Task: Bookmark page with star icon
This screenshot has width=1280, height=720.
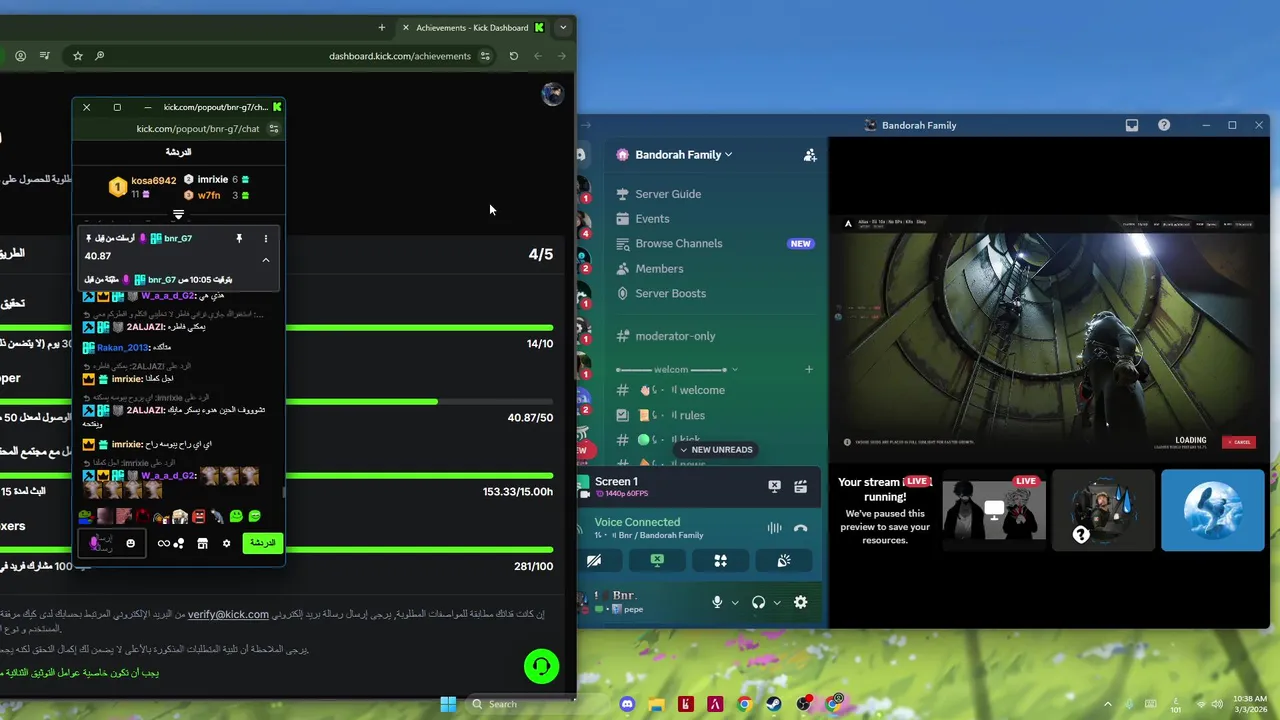Action: (x=78, y=56)
